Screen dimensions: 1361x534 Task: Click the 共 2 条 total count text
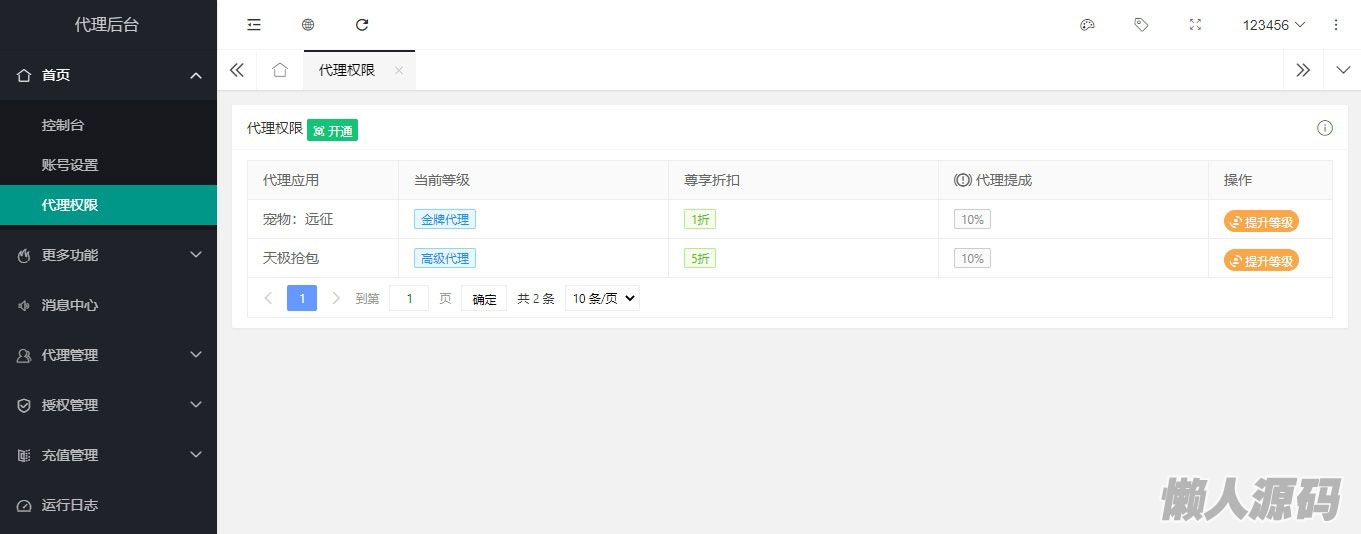[536, 298]
